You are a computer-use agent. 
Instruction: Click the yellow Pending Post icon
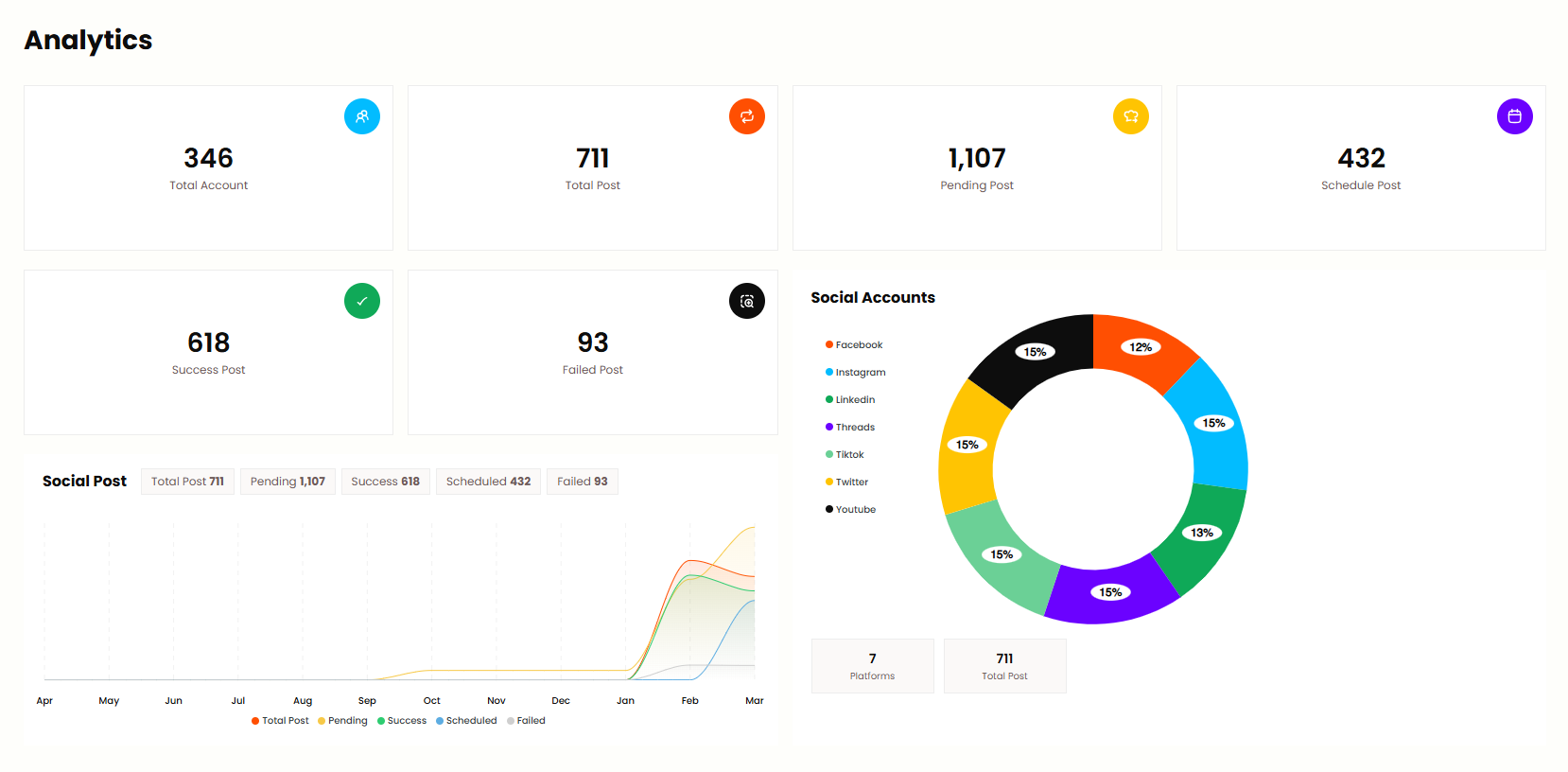tap(1131, 116)
